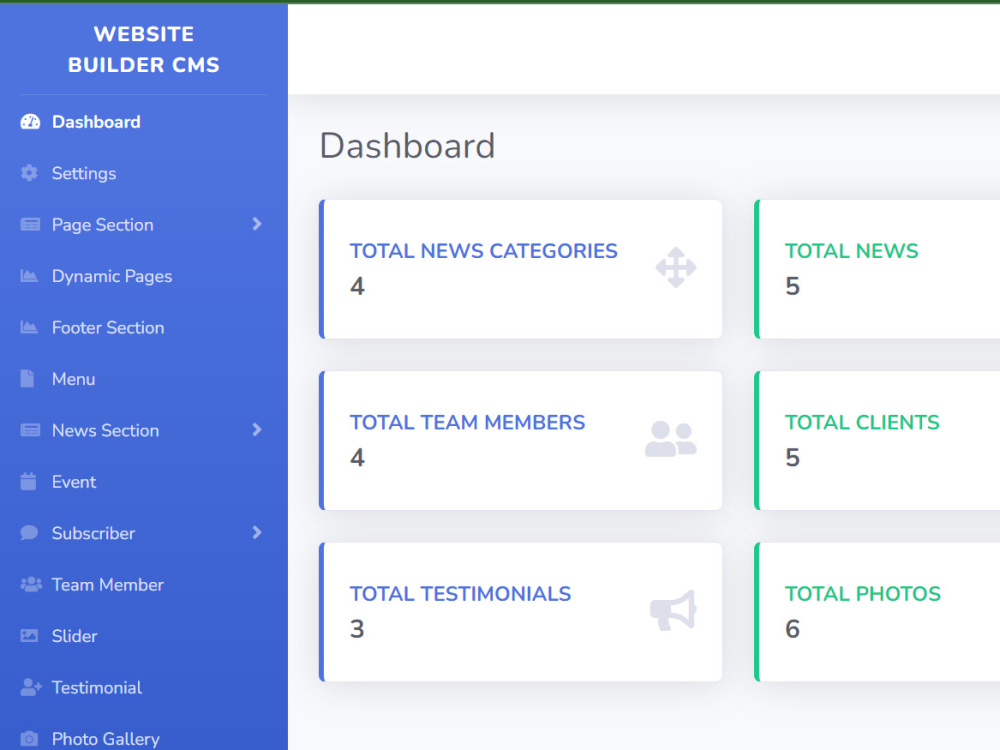Click the count 6 under Total Photos

793,629
